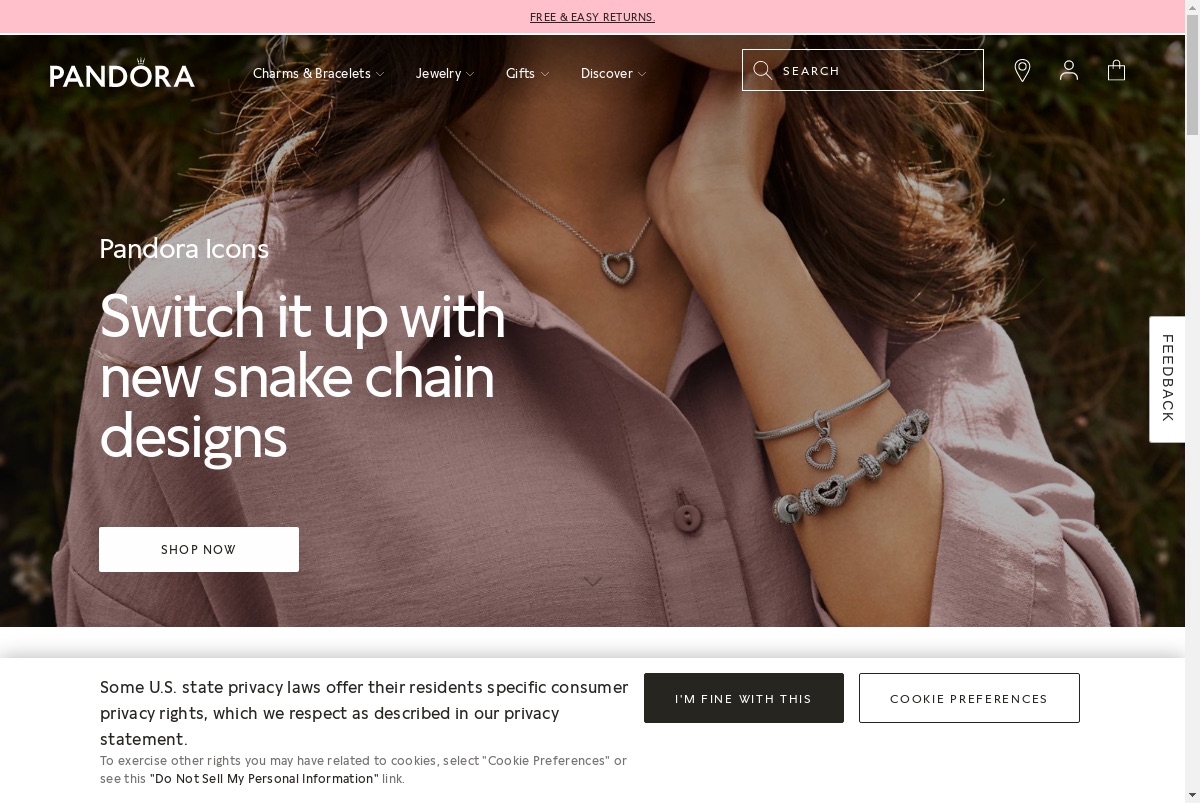Viewport: 1200px width, 803px height.
Task: Click the heart necklace in the hero image
Action: pyautogui.click(x=617, y=267)
